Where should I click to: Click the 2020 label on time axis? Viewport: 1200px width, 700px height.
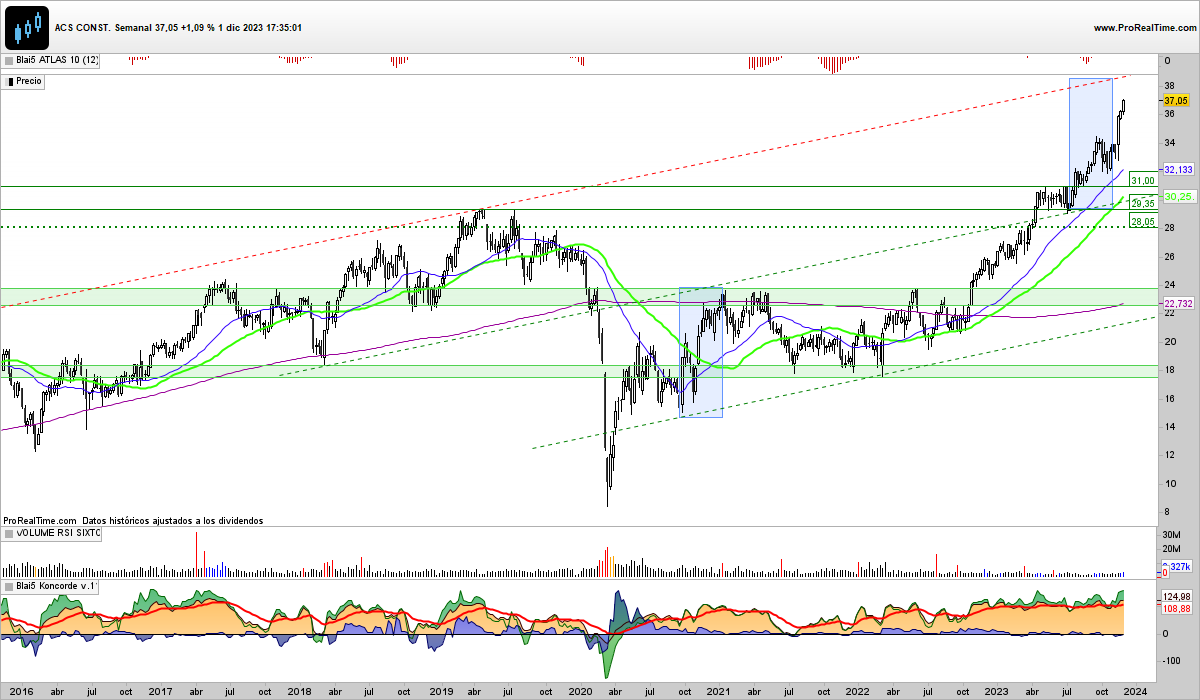pos(579,691)
